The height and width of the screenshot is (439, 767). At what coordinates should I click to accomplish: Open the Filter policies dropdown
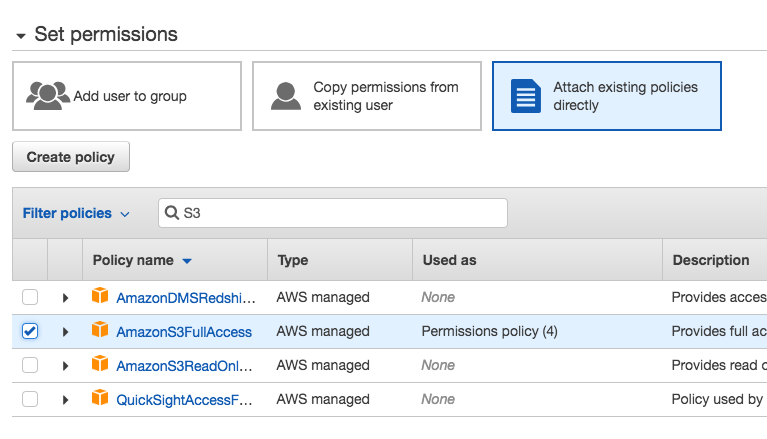[x=76, y=213]
